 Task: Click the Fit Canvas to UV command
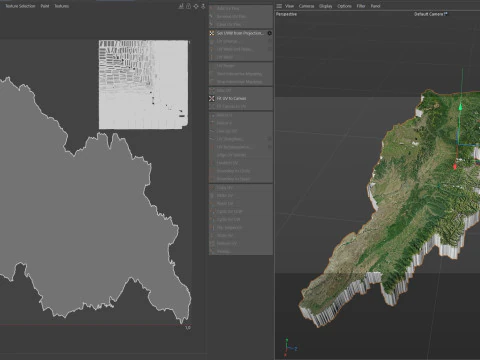click(x=240, y=106)
